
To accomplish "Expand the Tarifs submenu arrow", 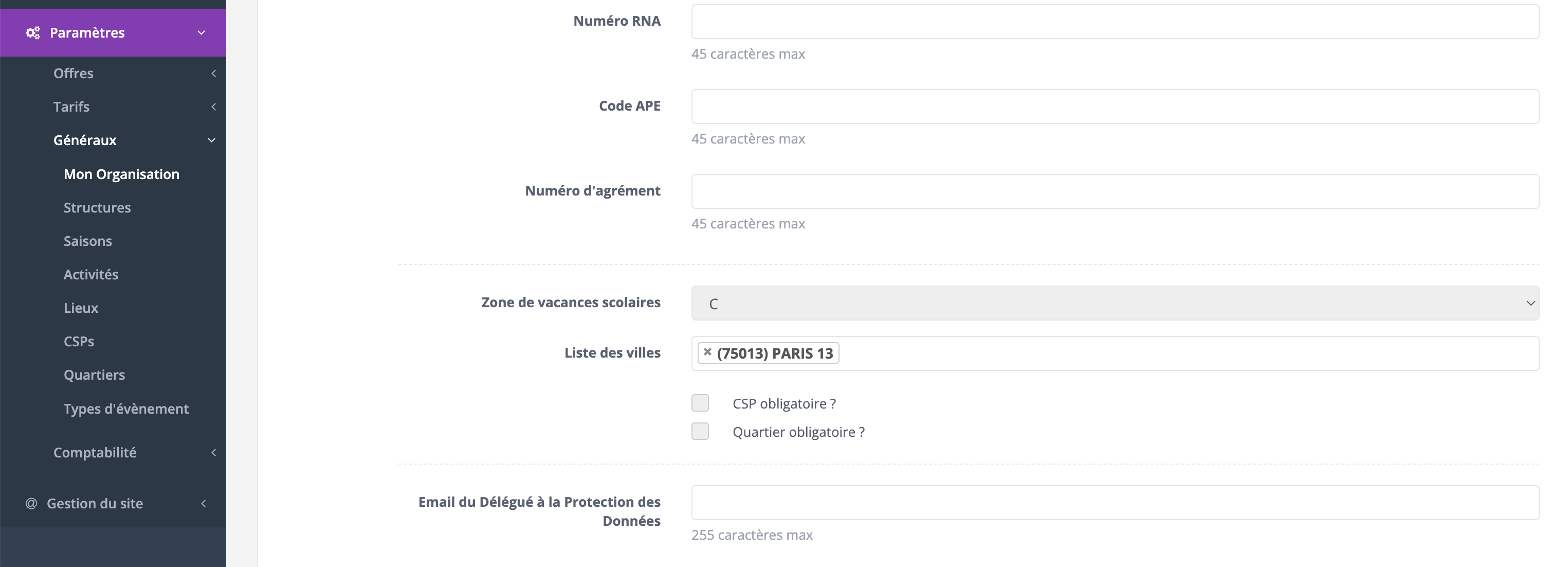I will click(214, 107).
